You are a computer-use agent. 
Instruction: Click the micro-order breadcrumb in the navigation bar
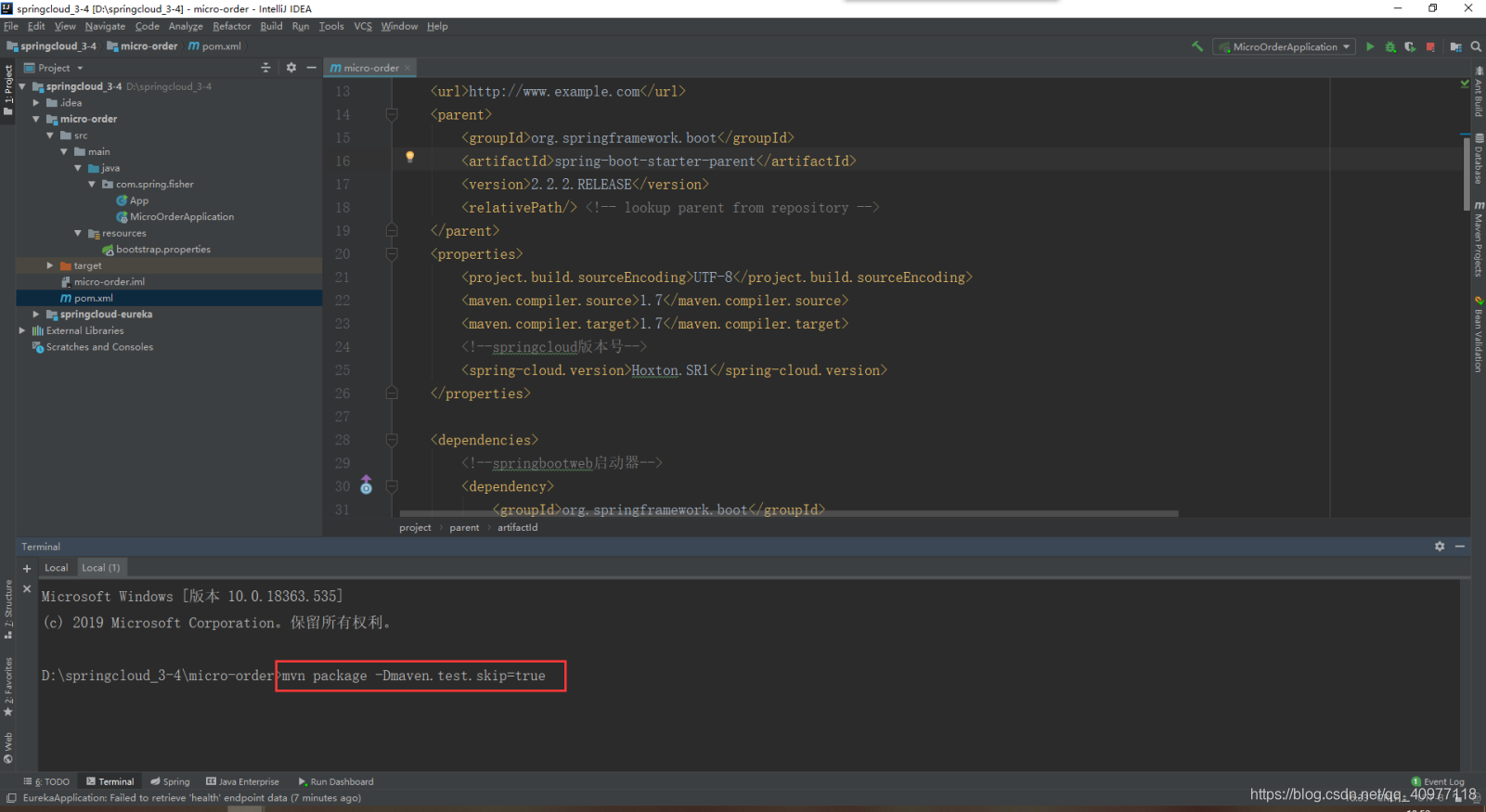pos(142,45)
